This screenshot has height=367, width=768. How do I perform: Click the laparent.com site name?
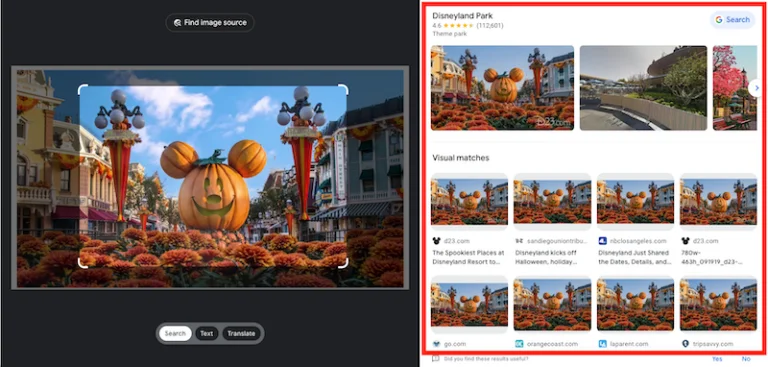(629, 344)
